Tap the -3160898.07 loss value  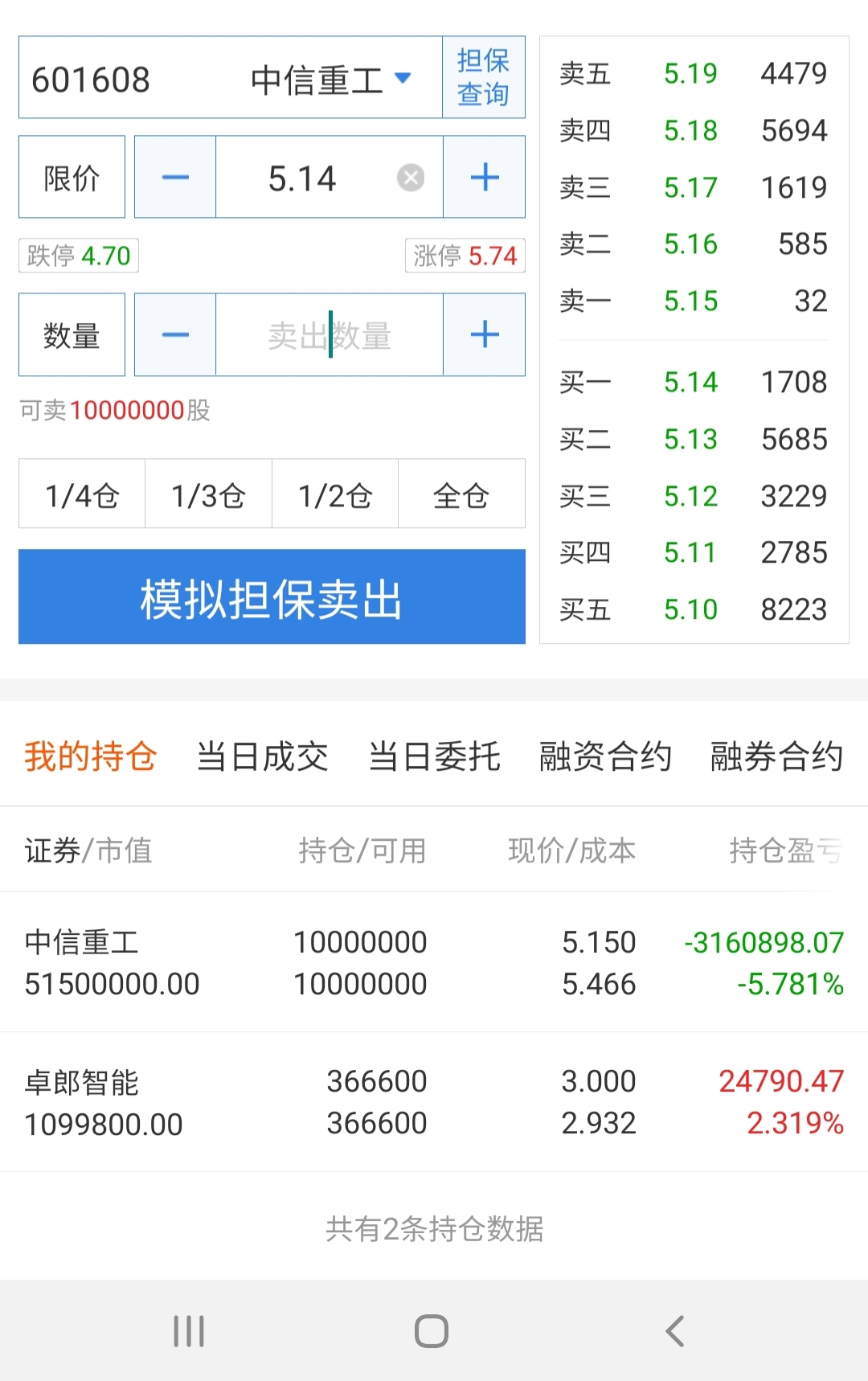[x=764, y=942]
